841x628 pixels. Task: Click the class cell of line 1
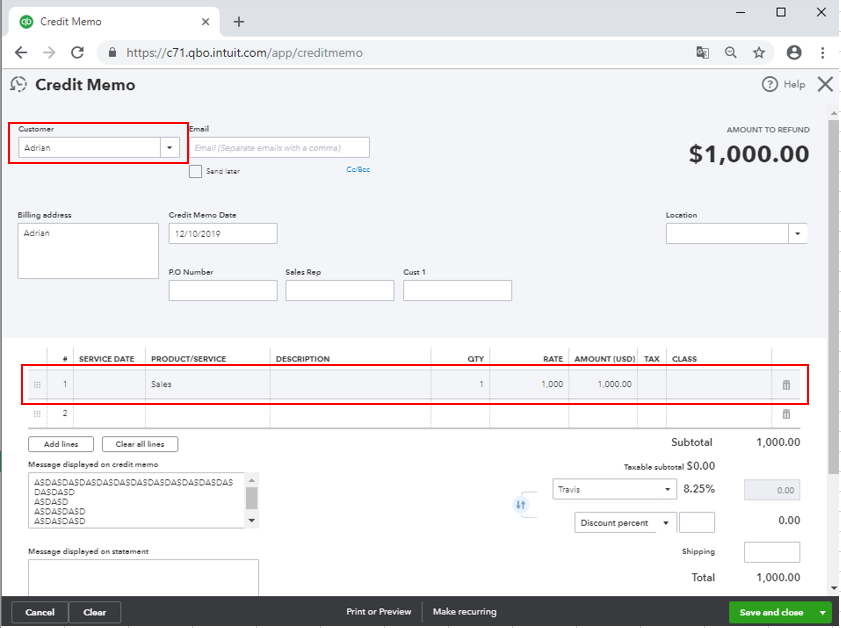point(719,385)
